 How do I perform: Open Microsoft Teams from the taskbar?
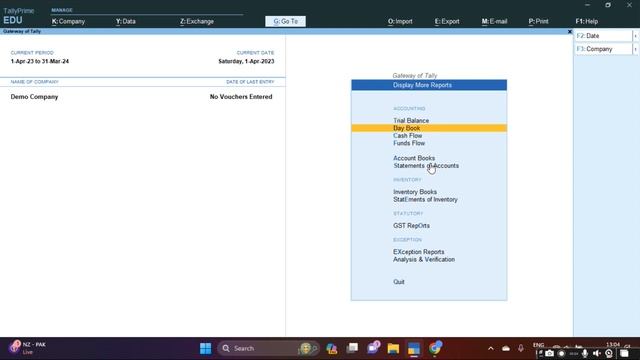coord(373,348)
